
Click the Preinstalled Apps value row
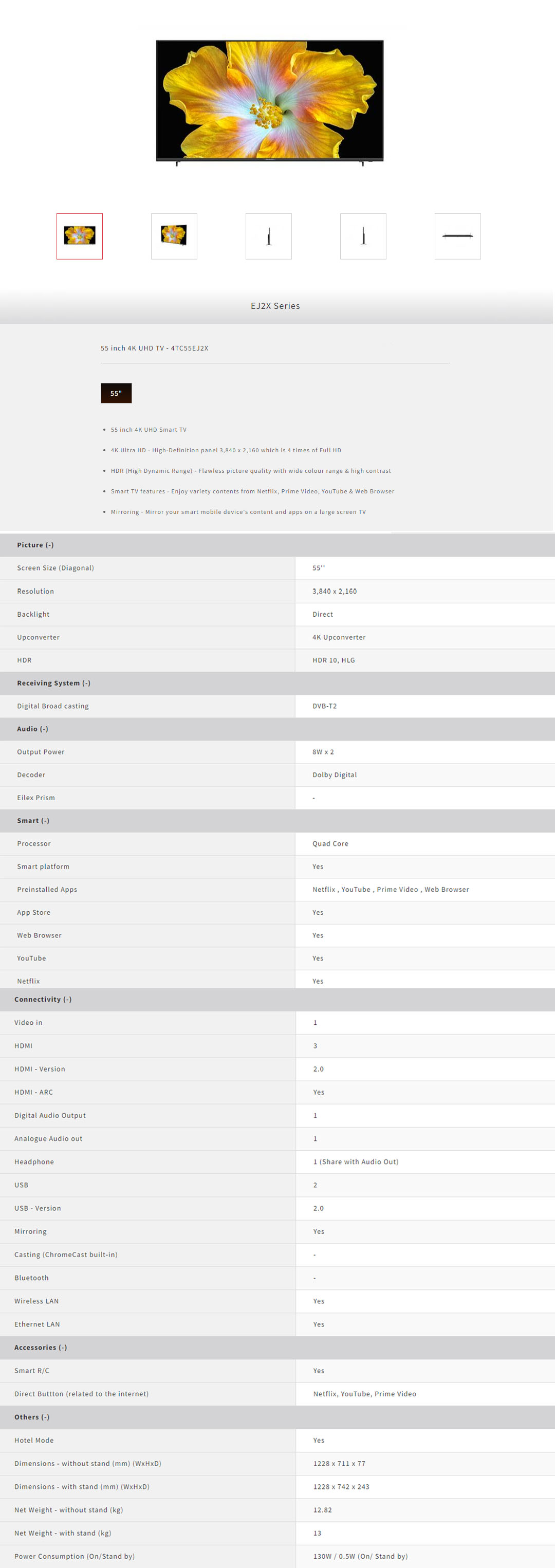[391, 889]
